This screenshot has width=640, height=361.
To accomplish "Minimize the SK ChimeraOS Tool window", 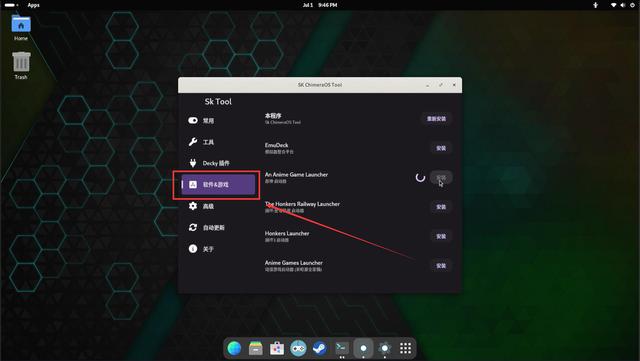I will [427, 85].
